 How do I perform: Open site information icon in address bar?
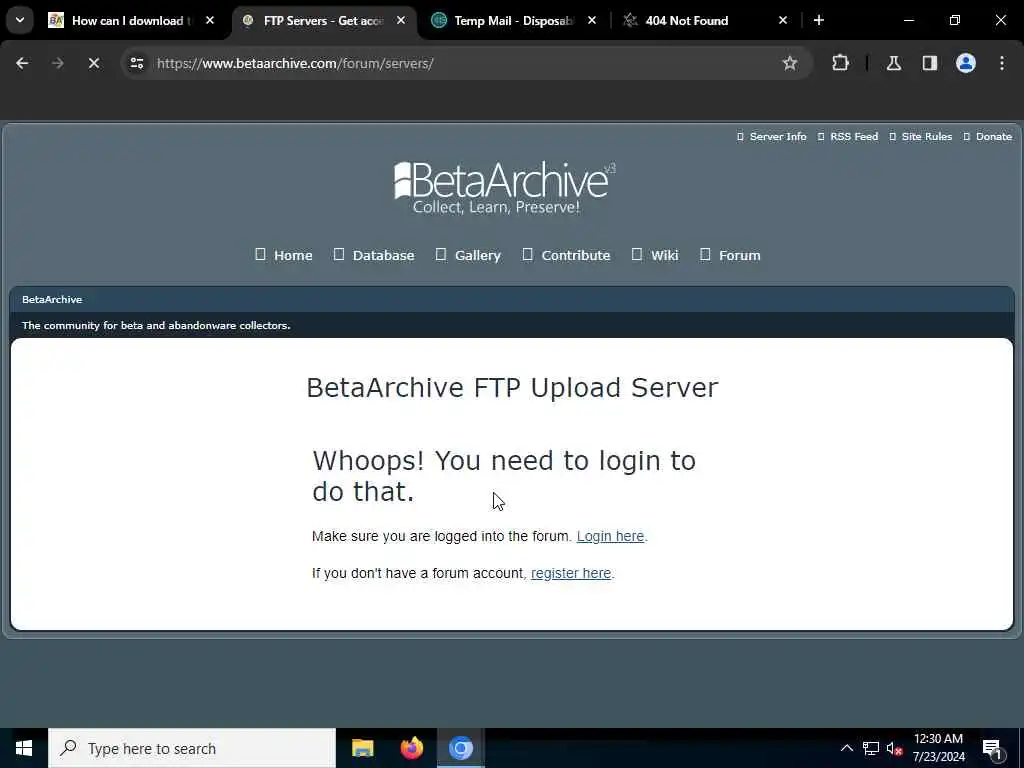[x=136, y=63]
